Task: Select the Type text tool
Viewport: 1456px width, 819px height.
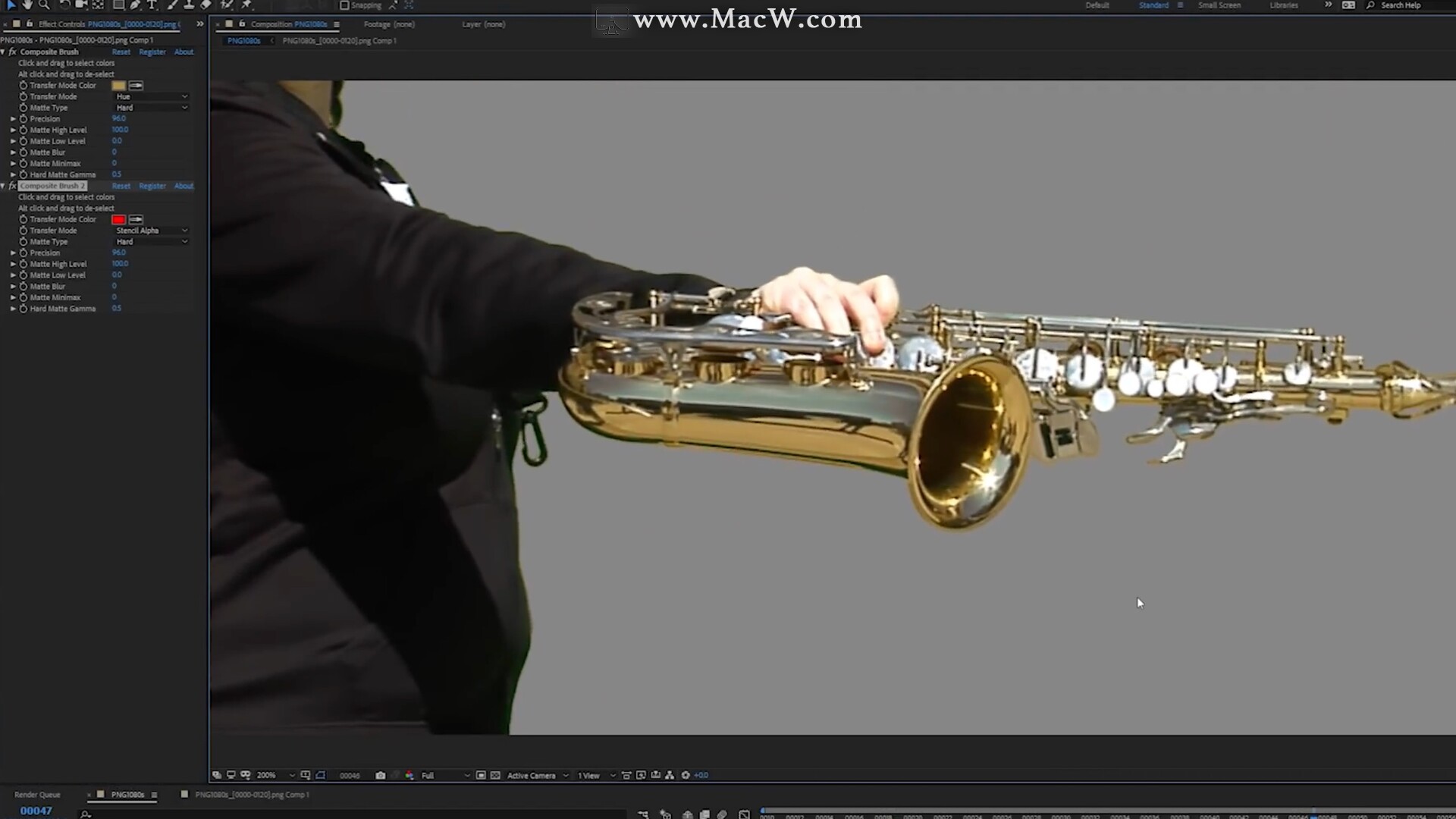Action: click(152, 5)
